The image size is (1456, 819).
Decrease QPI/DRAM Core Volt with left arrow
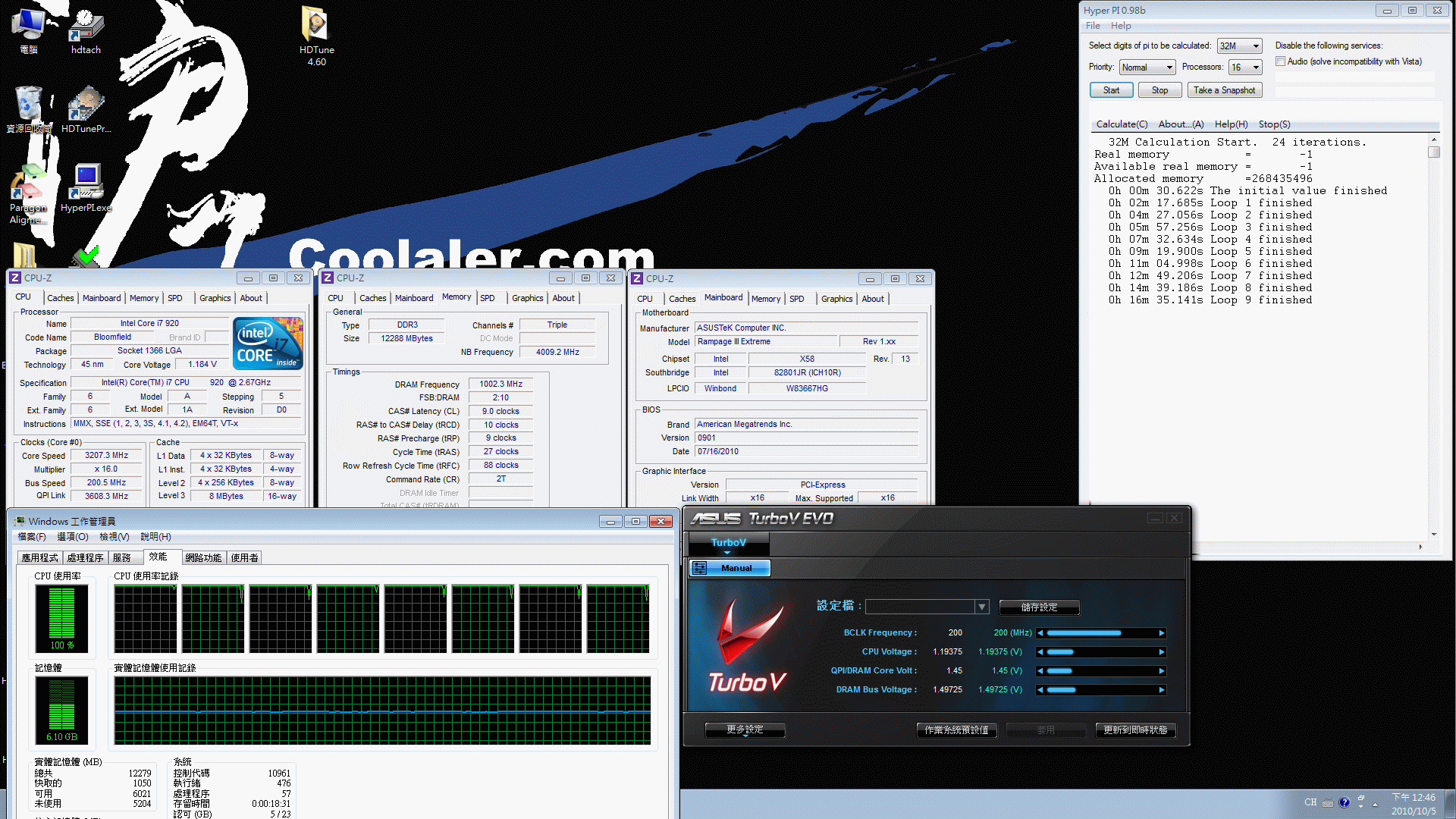point(1040,671)
